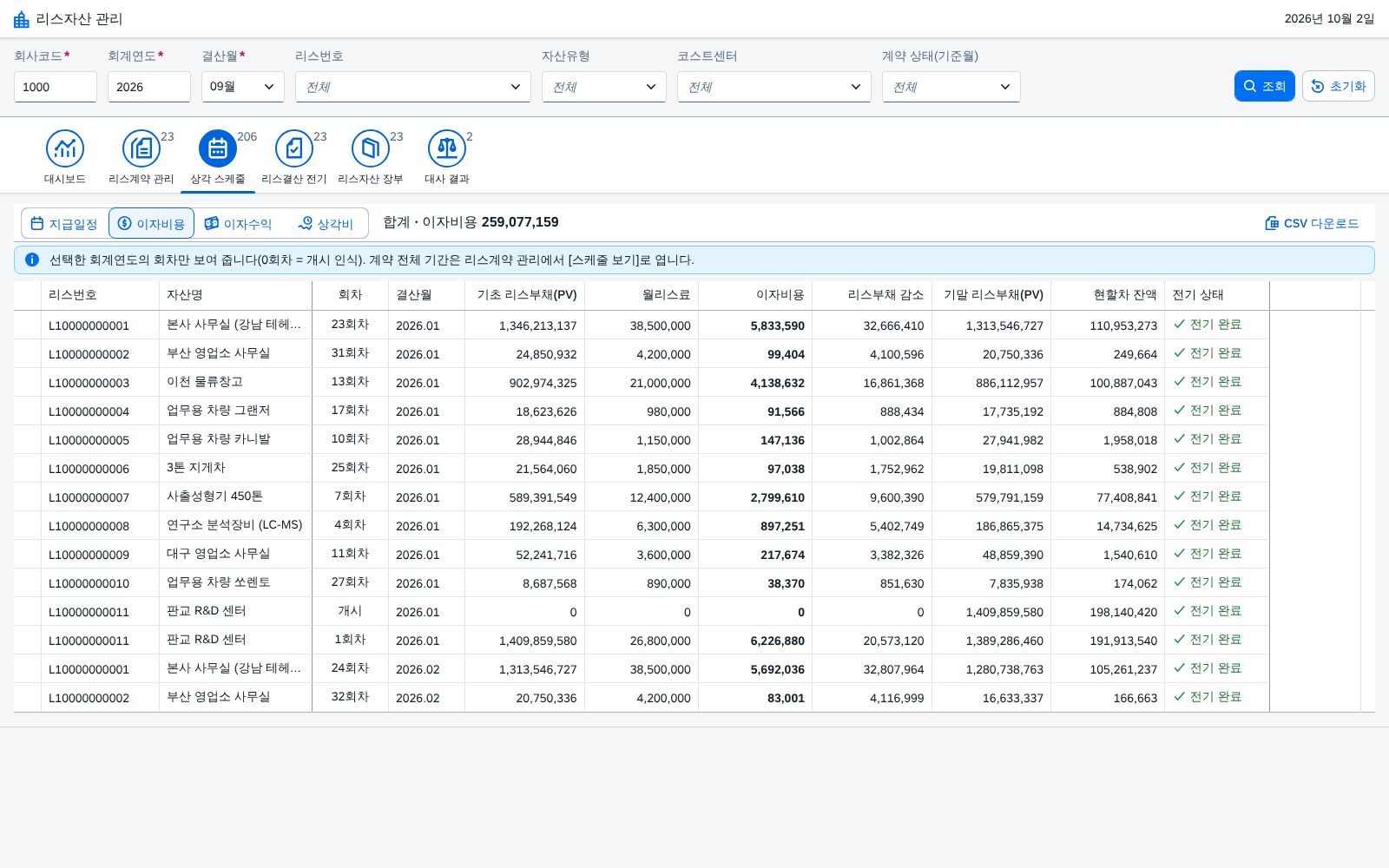Download the table via CSV 다운로드
The width and height of the screenshot is (1389, 868).
(1312, 223)
